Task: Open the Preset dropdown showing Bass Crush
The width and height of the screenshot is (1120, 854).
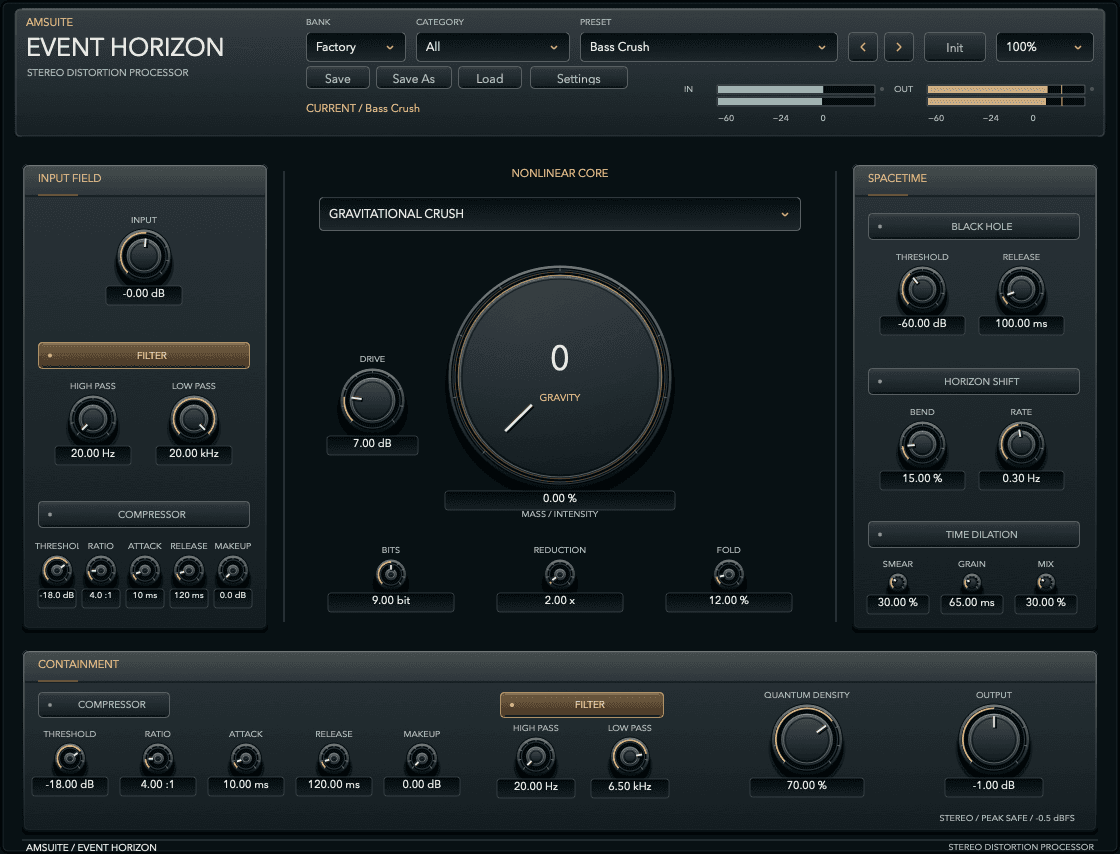Action: pyautogui.click(x=709, y=47)
